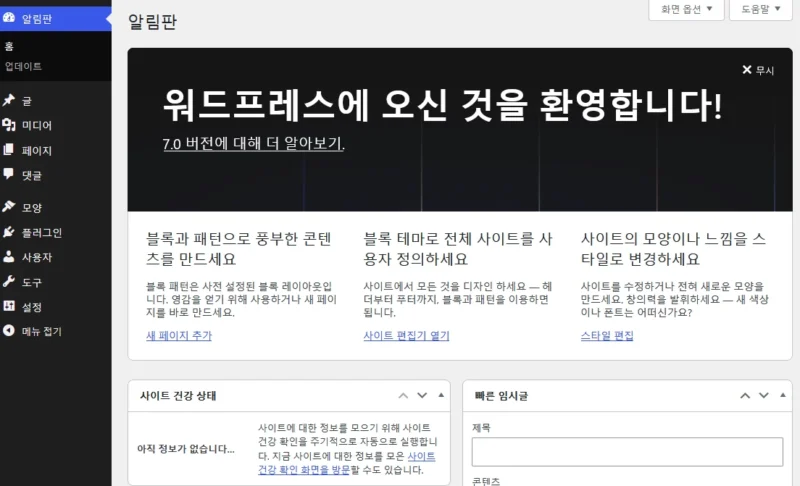Click the 사이트 건강 상태 widget title

point(178,396)
